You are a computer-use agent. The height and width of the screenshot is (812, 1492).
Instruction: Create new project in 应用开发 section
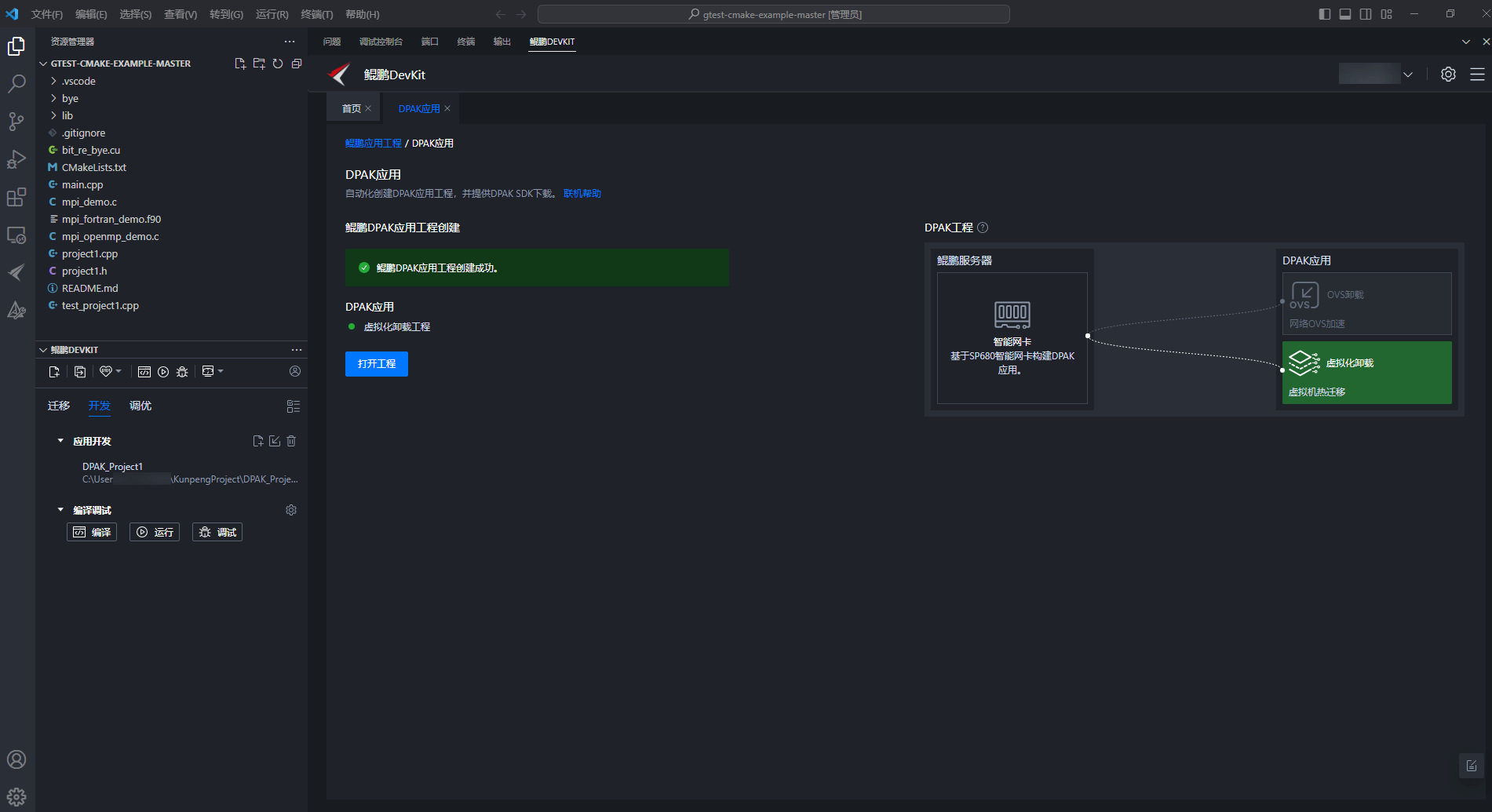point(258,441)
